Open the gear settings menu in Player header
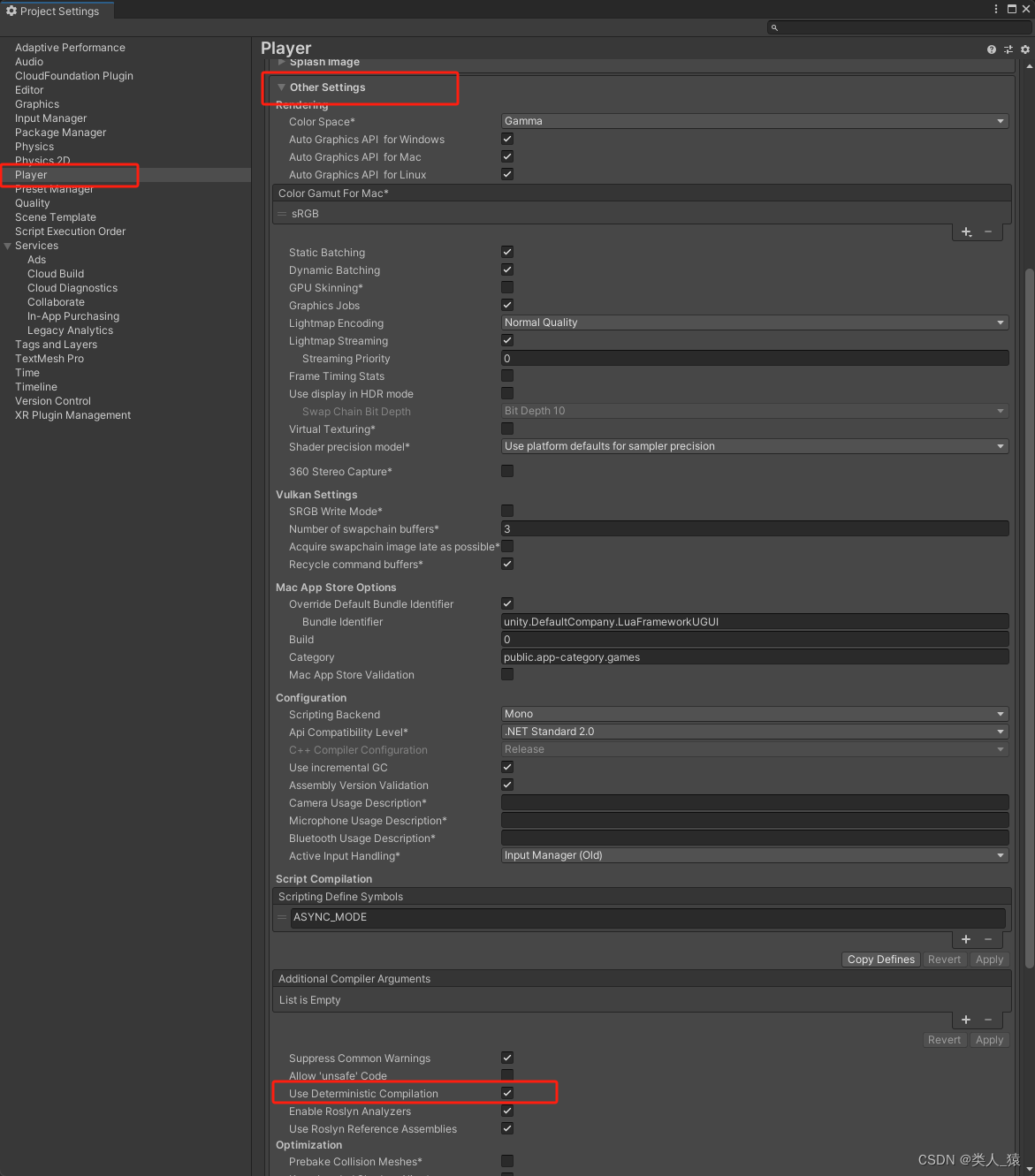This screenshot has height=1176, width=1035. [x=1024, y=49]
